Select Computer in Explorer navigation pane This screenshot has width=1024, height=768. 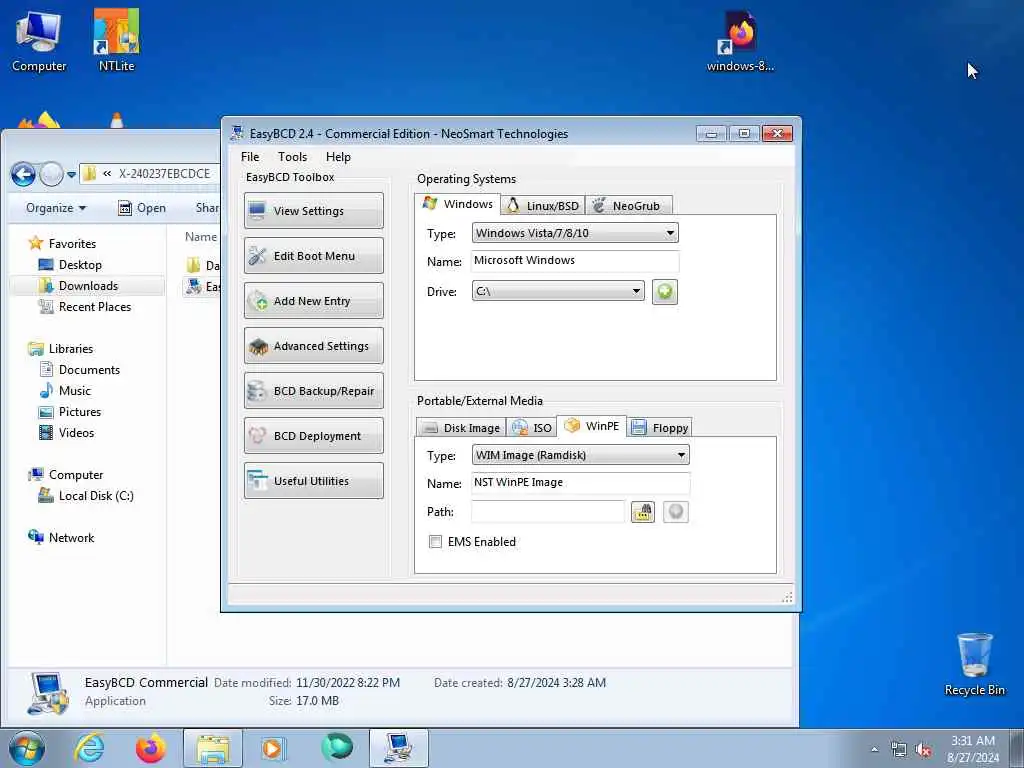pos(65,475)
